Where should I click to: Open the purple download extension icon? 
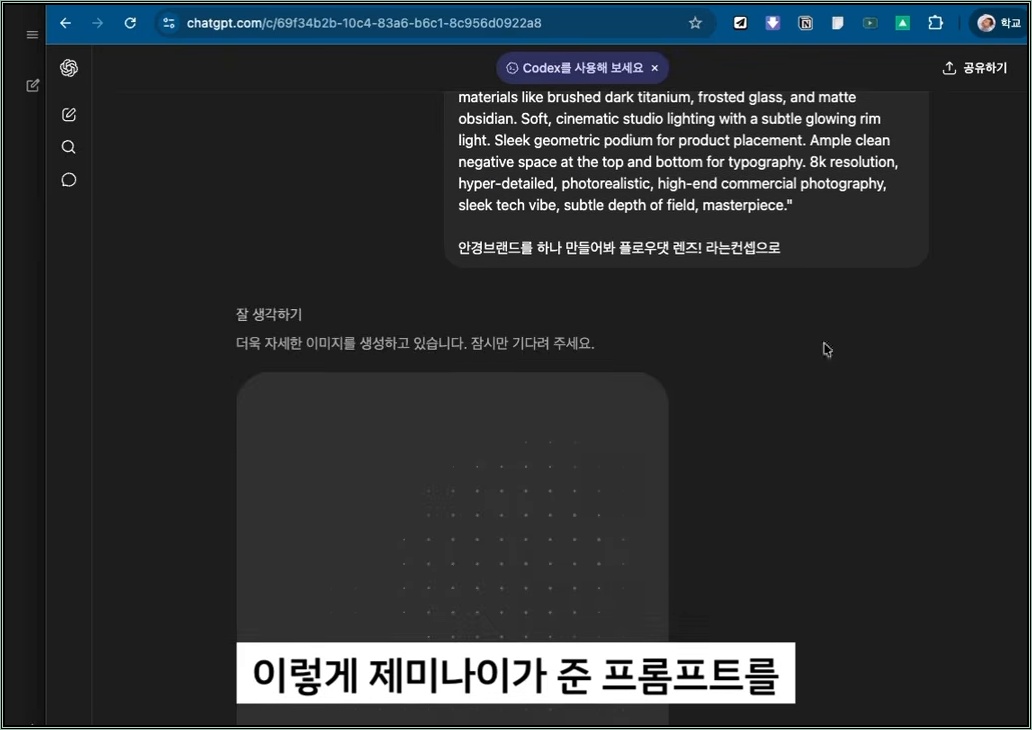[773, 23]
